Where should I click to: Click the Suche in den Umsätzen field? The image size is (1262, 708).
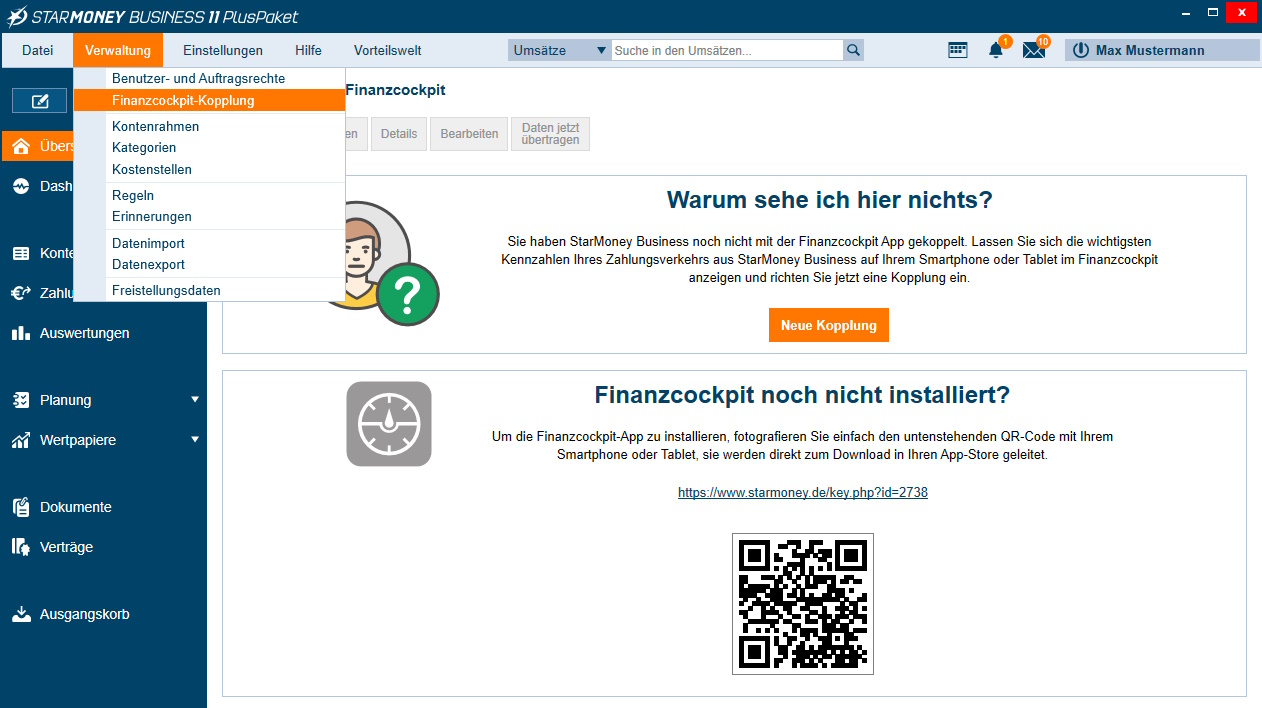[726, 50]
